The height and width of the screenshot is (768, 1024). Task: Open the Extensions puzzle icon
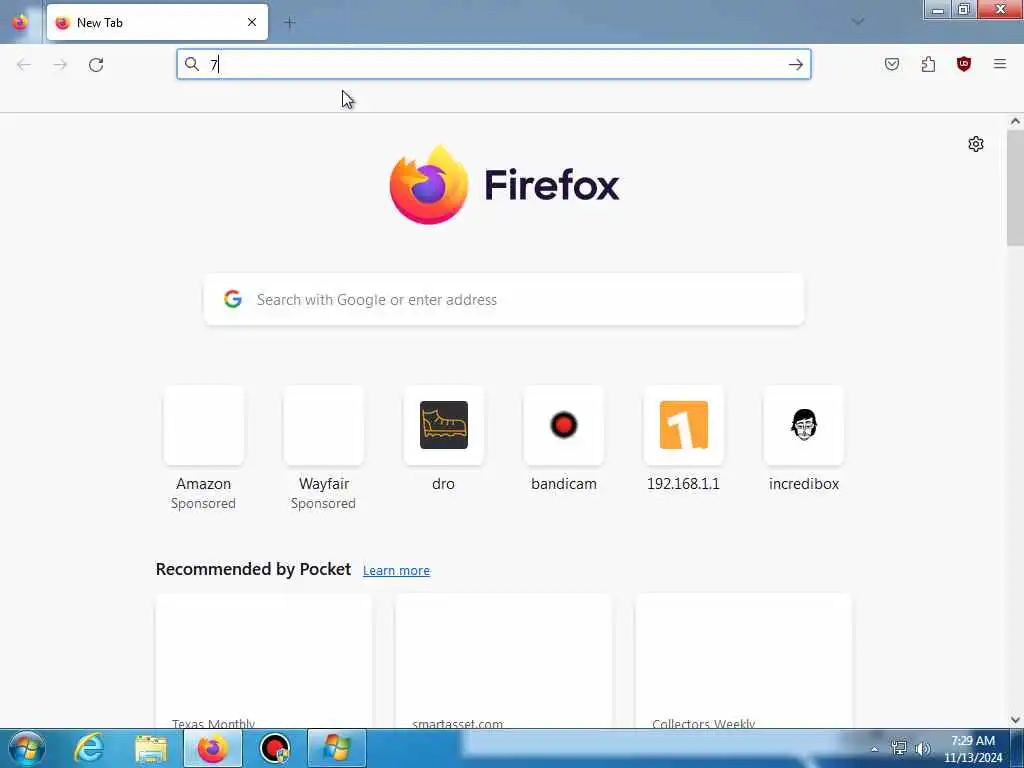(x=928, y=64)
